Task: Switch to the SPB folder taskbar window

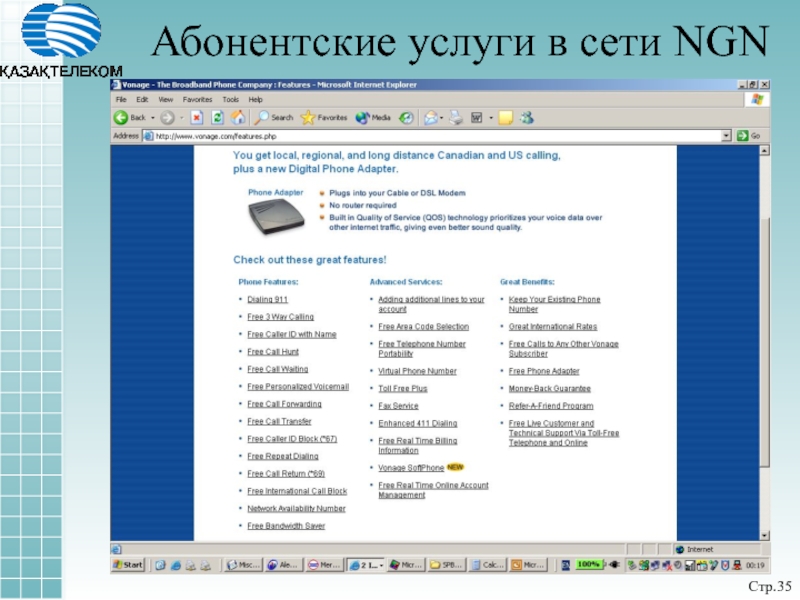Action: 446,565
